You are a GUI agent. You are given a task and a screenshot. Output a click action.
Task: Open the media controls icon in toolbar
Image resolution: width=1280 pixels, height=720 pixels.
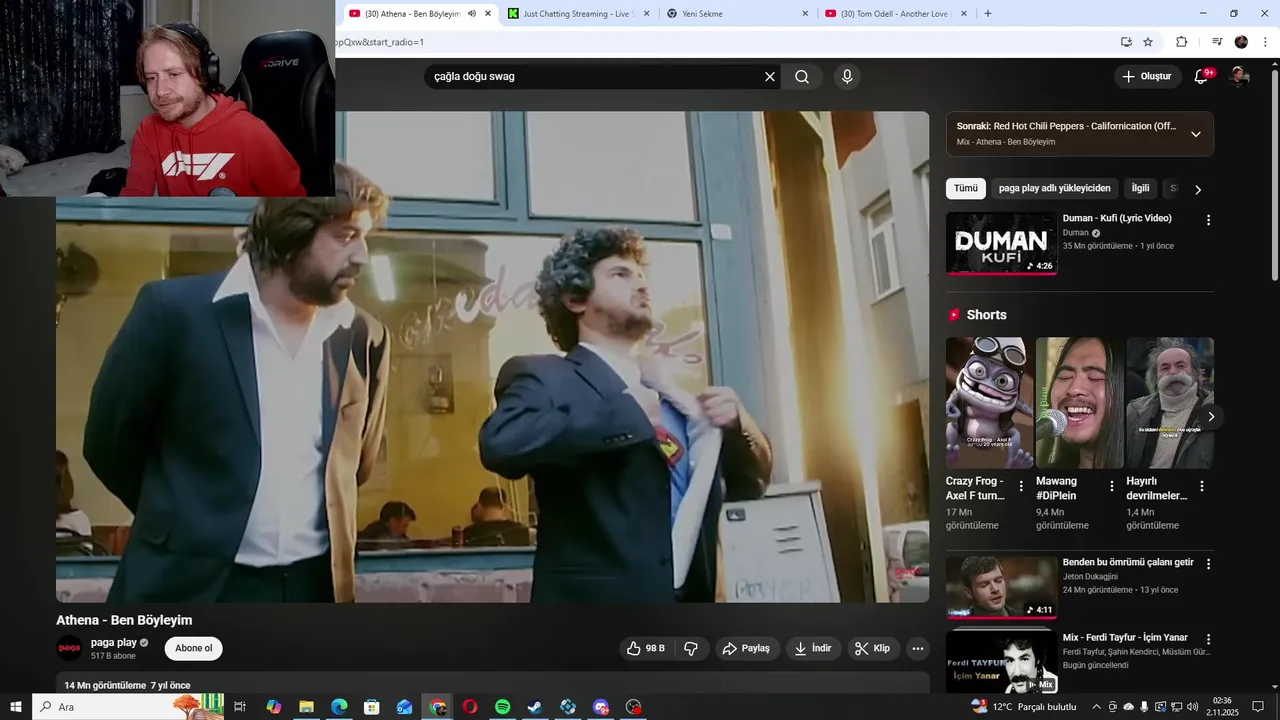pos(1217,42)
